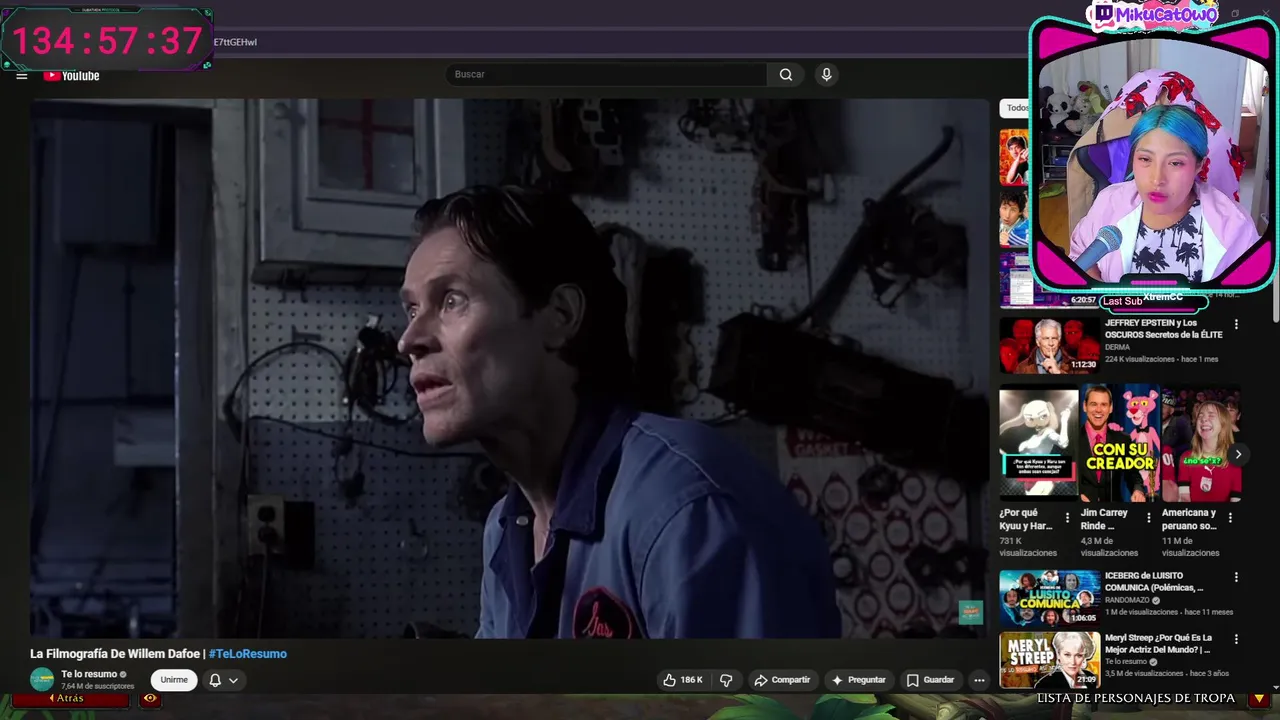Viewport: 1280px width, 720px height.
Task: Open options for ¿Por qué Kyuu short
Action: (1067, 518)
